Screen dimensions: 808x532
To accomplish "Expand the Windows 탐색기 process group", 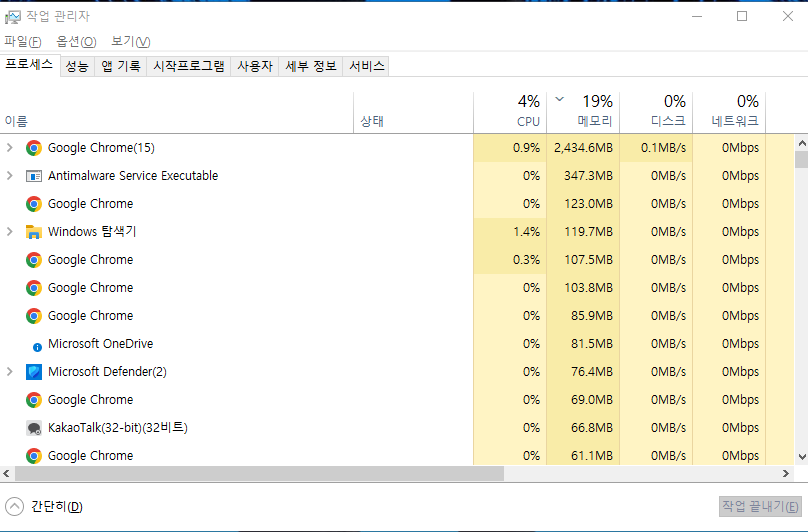I will click(9, 231).
